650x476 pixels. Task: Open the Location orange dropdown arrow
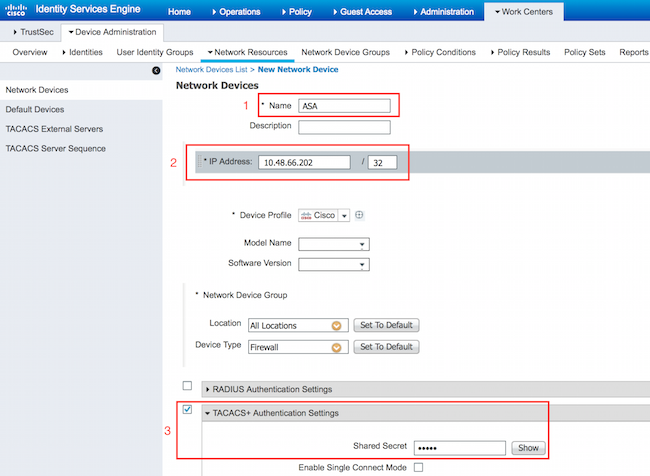pyautogui.click(x=337, y=326)
